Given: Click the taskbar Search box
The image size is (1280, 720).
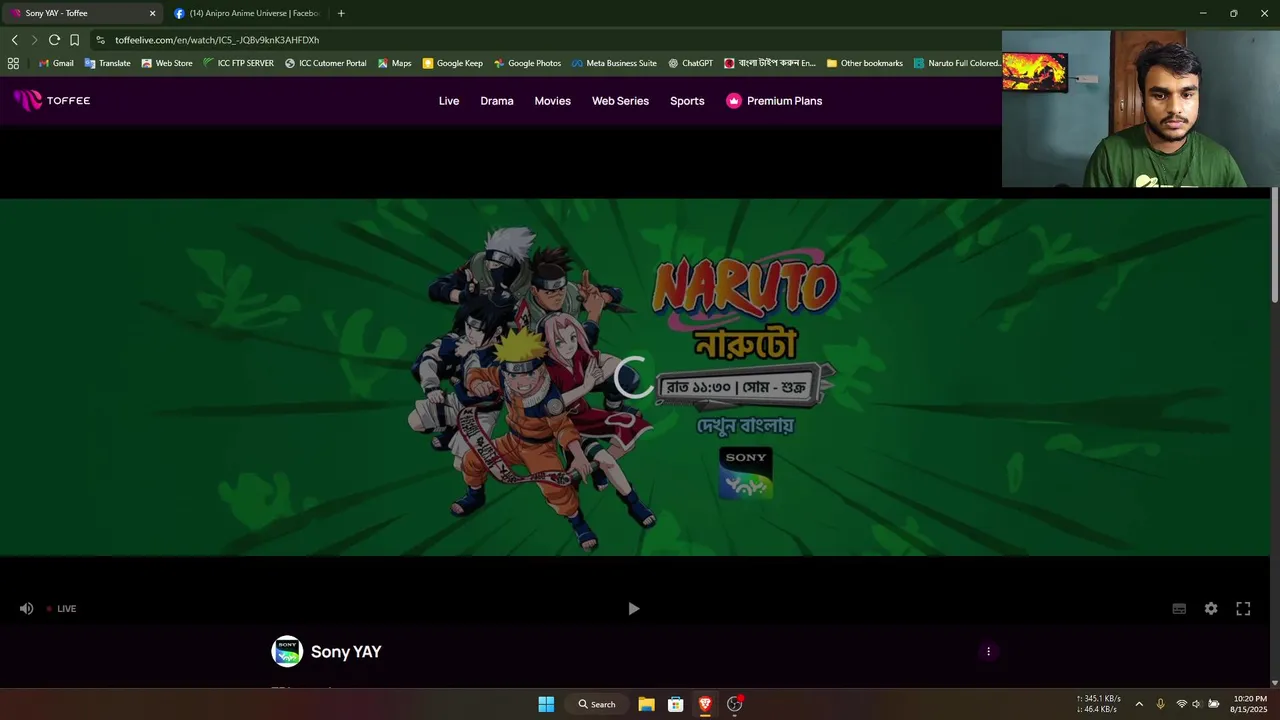Looking at the screenshot, I should [x=597, y=704].
